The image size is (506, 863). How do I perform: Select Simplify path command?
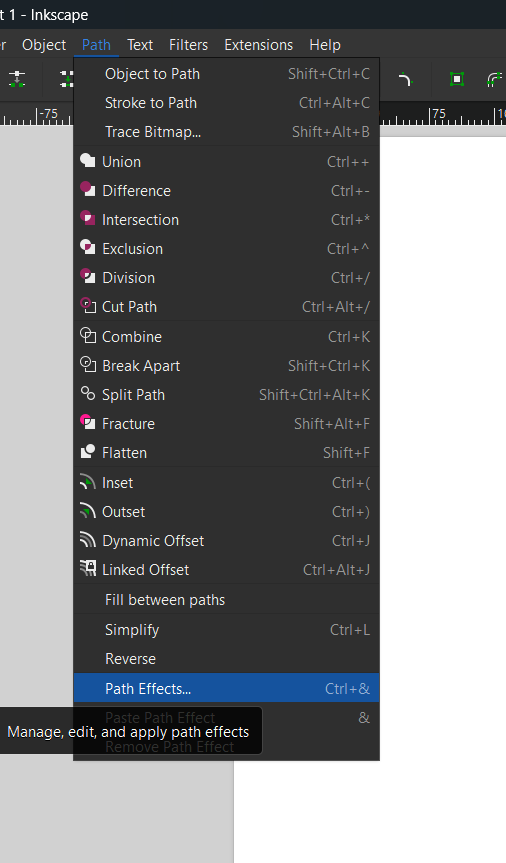click(x=226, y=630)
